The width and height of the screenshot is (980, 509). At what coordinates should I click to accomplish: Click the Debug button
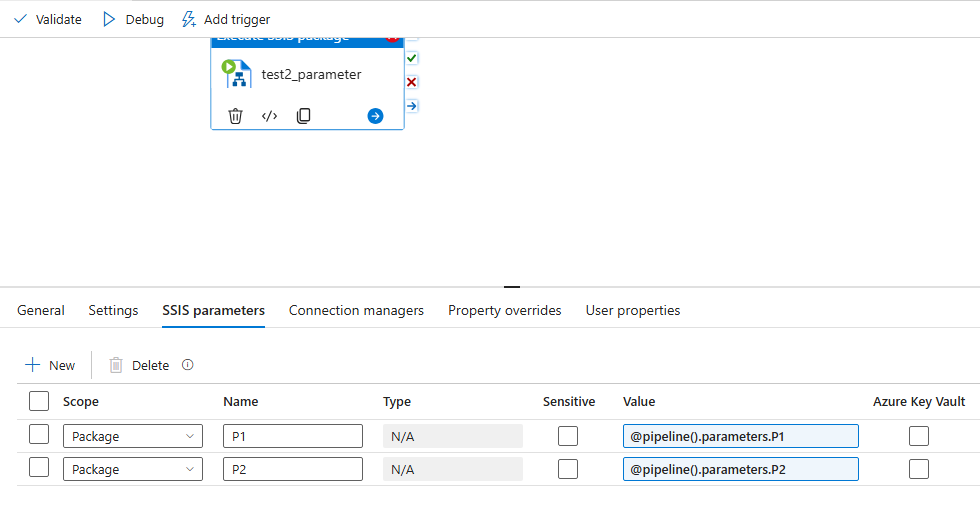133,19
